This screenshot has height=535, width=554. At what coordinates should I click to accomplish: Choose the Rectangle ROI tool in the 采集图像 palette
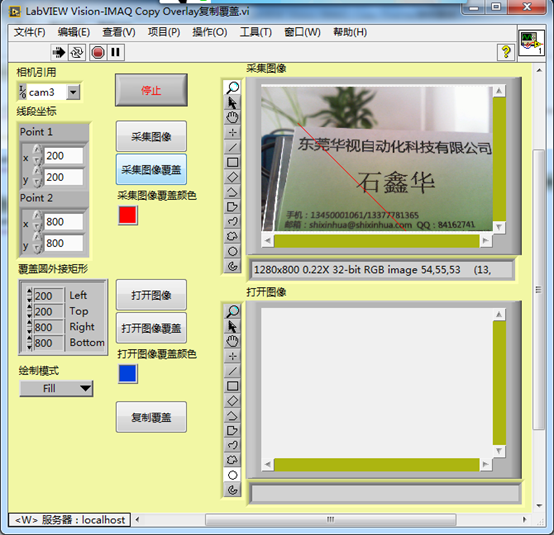click(x=232, y=162)
